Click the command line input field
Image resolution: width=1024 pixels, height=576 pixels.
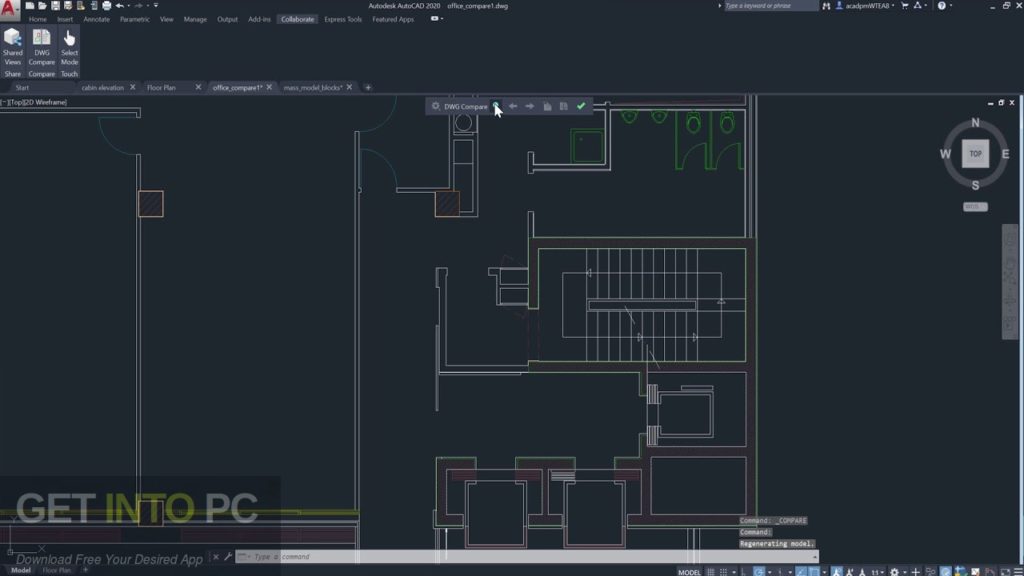(x=526, y=556)
